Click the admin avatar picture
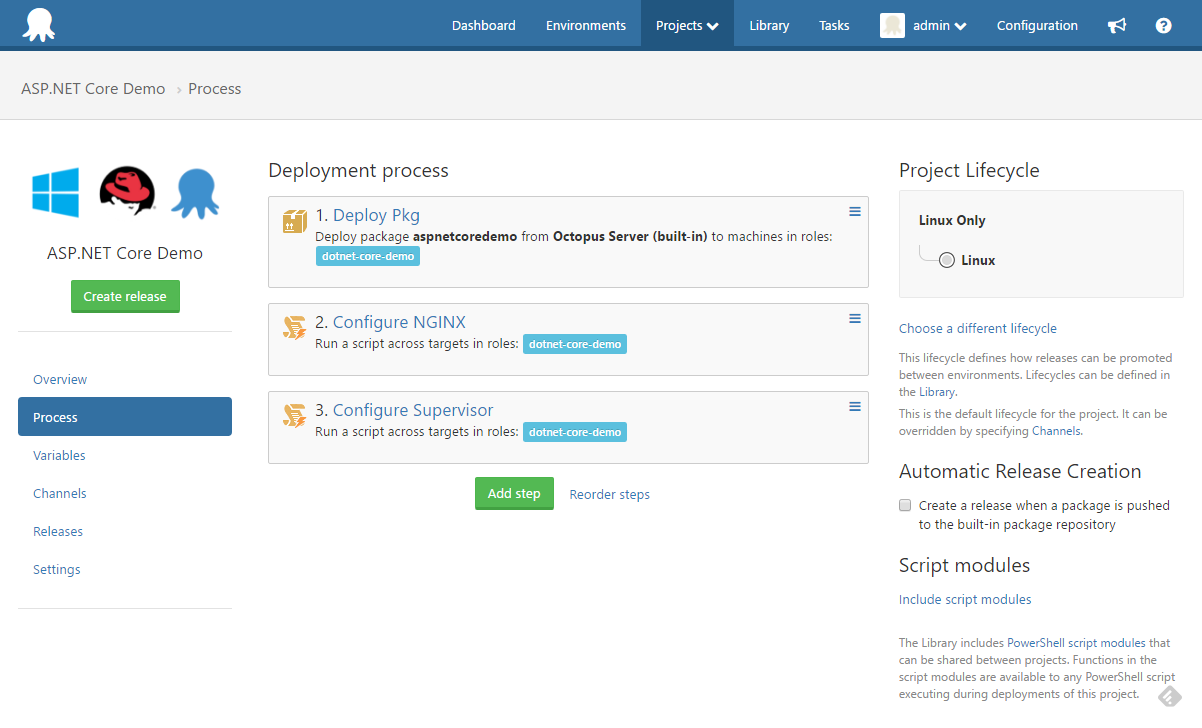 click(x=891, y=25)
